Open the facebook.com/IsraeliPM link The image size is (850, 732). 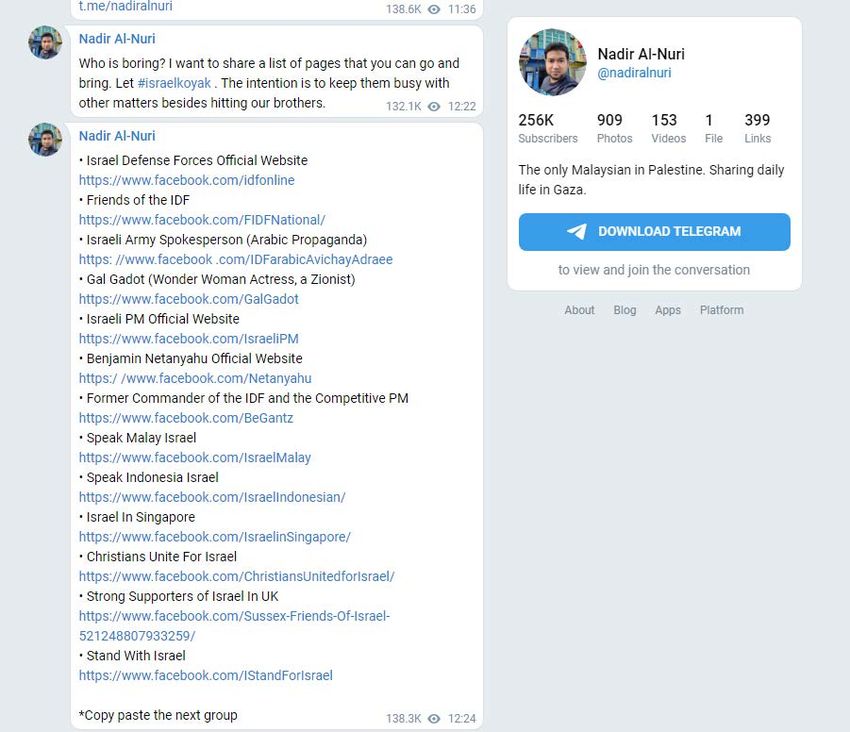point(189,338)
